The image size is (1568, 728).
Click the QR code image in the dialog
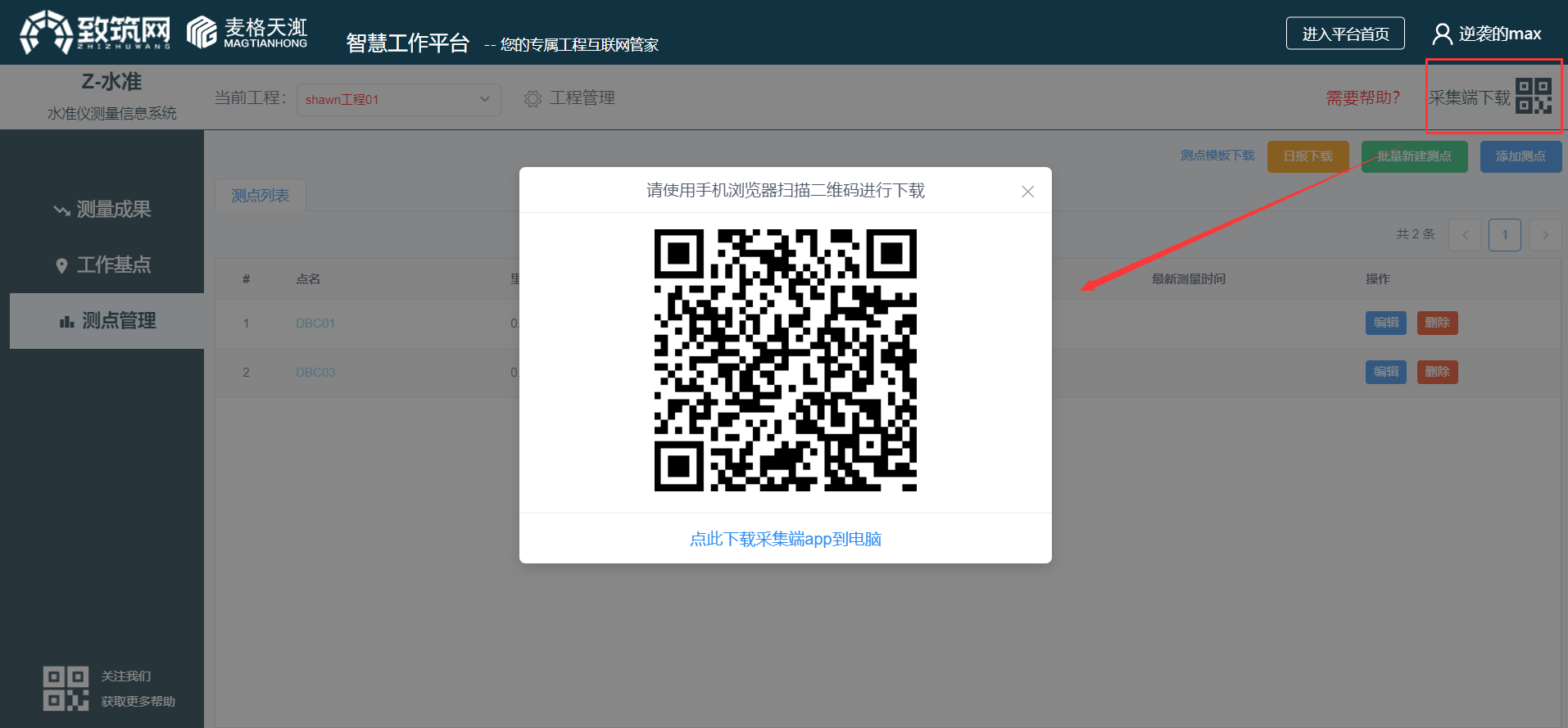coord(786,360)
